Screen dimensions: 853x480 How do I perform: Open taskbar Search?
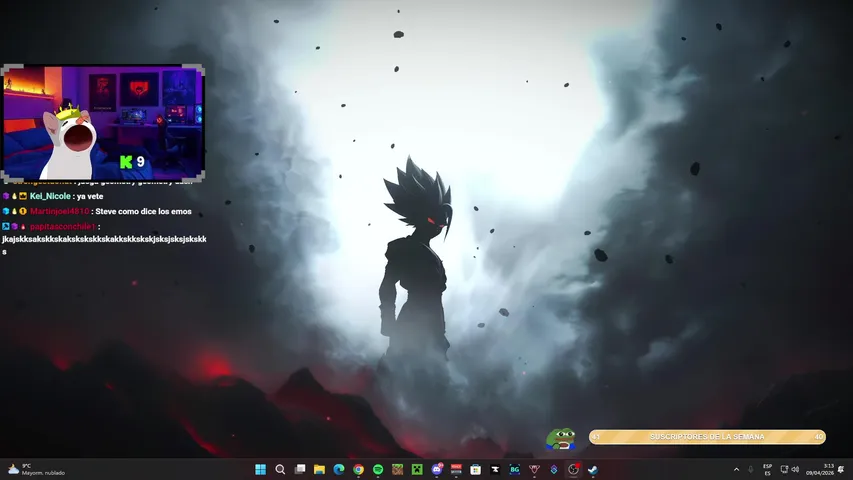(280, 469)
